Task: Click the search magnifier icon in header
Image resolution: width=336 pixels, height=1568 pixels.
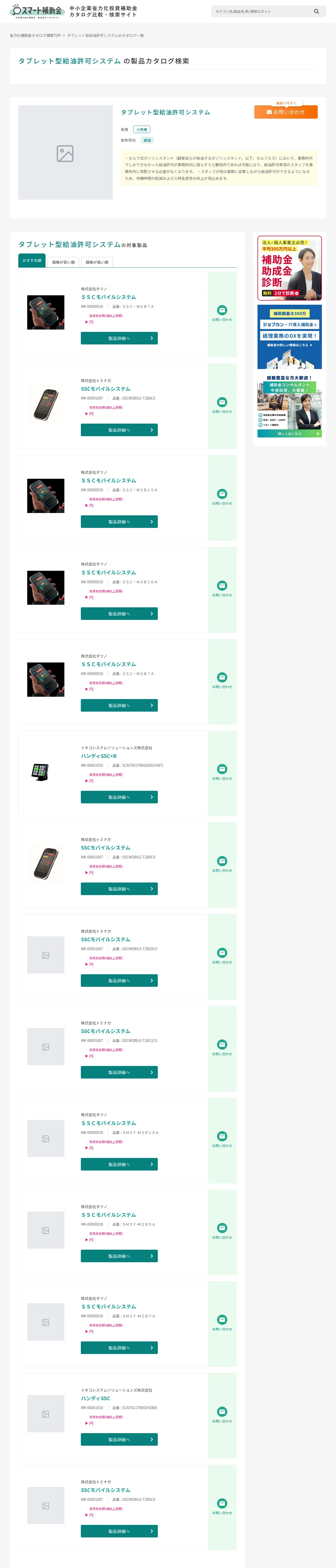Action: click(x=316, y=11)
